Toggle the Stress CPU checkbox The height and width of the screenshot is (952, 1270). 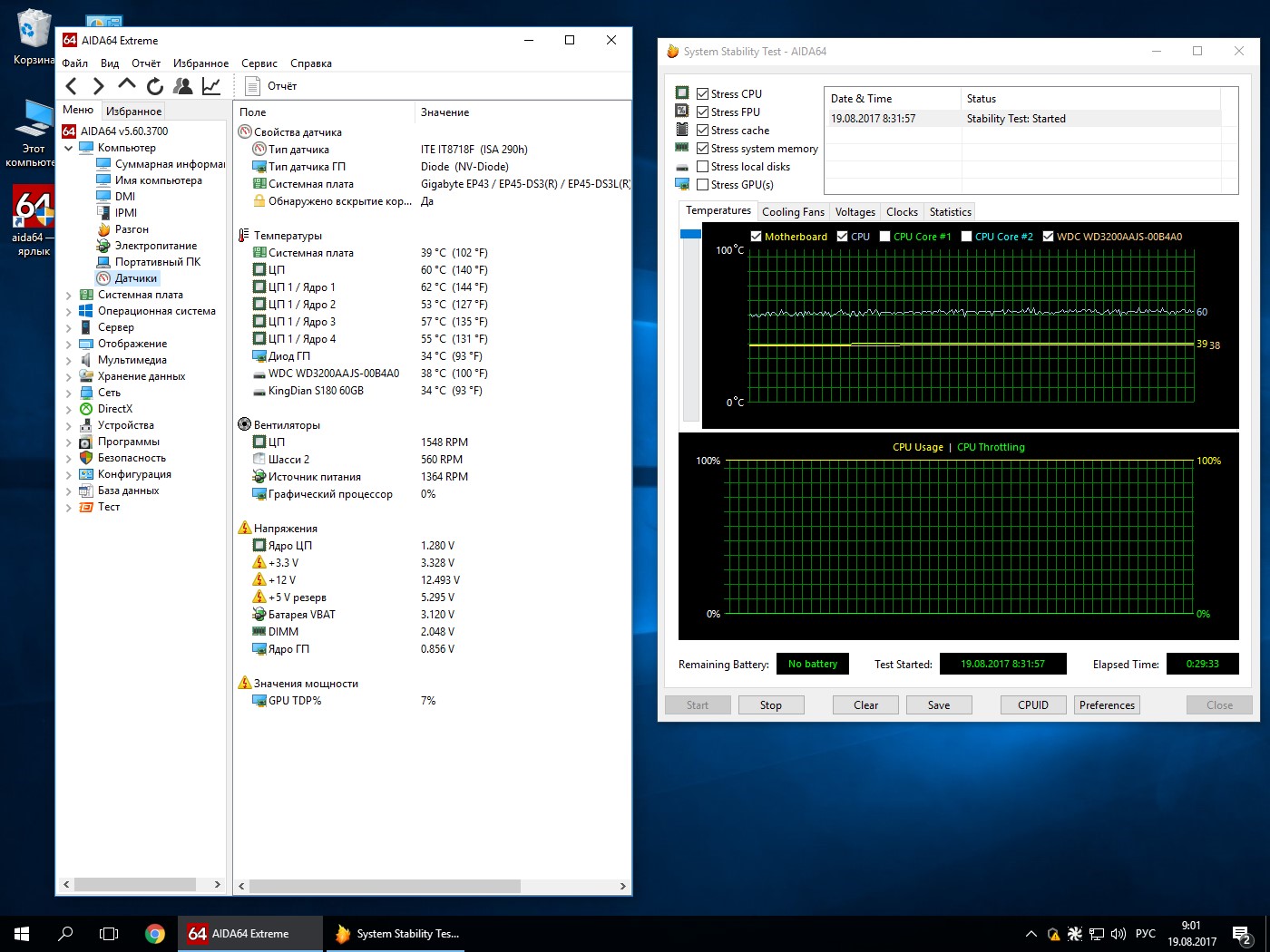[702, 93]
